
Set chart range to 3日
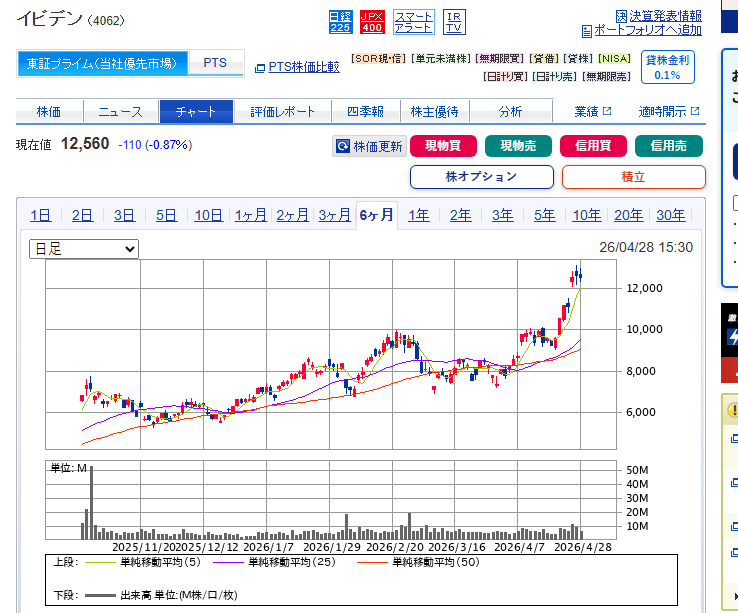[x=124, y=216]
